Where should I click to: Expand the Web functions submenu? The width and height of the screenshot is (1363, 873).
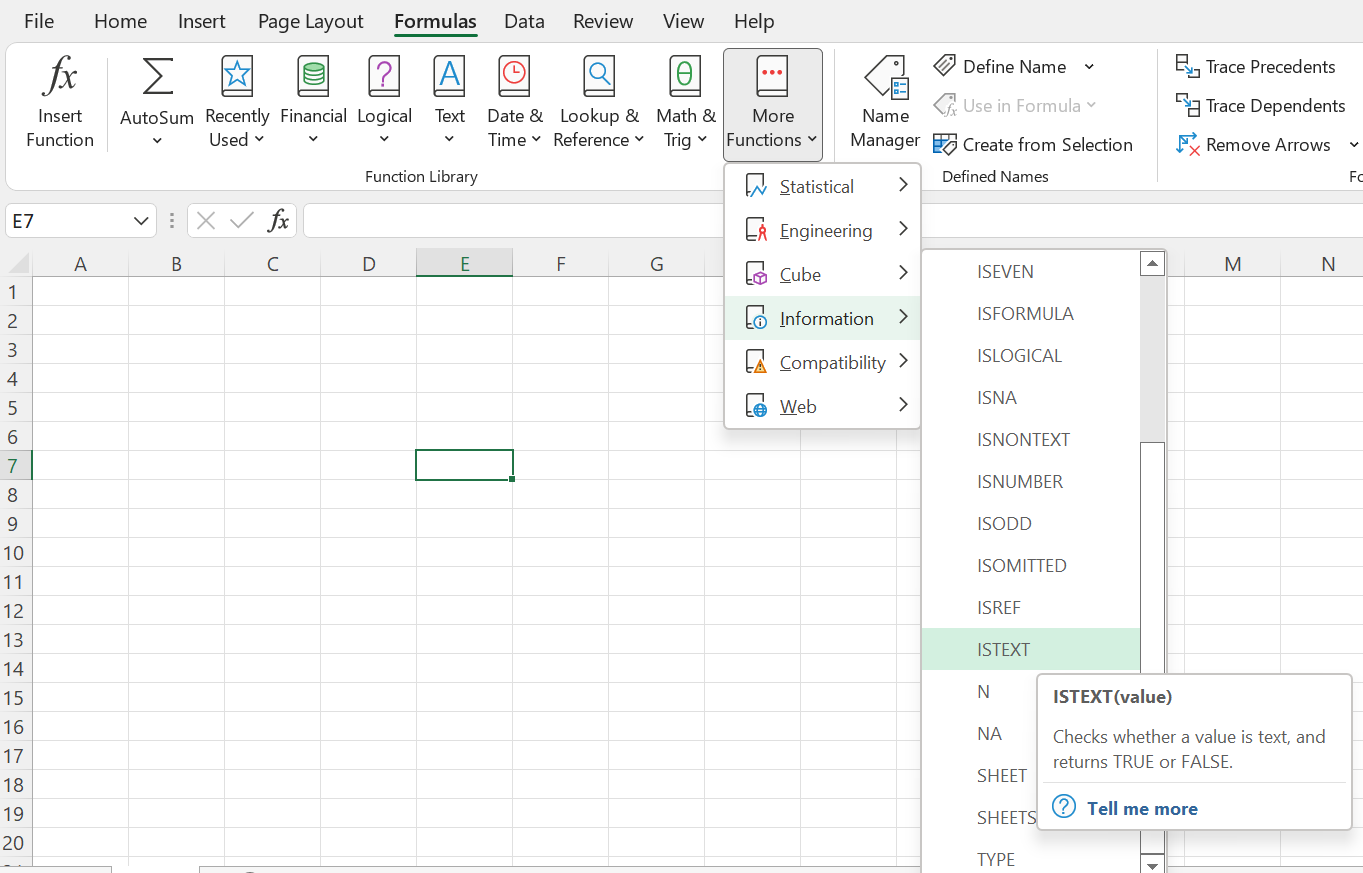[x=822, y=406]
